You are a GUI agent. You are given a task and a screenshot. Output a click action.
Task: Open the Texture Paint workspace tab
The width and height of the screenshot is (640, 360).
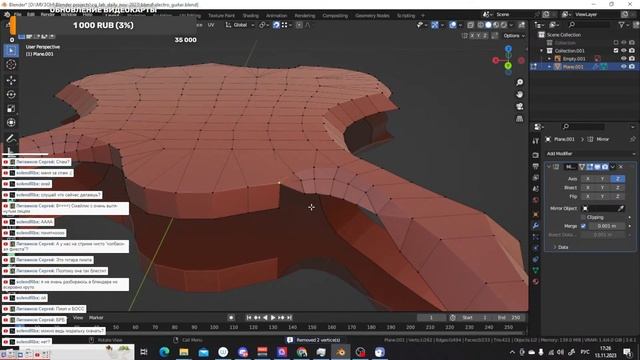(x=221, y=16)
